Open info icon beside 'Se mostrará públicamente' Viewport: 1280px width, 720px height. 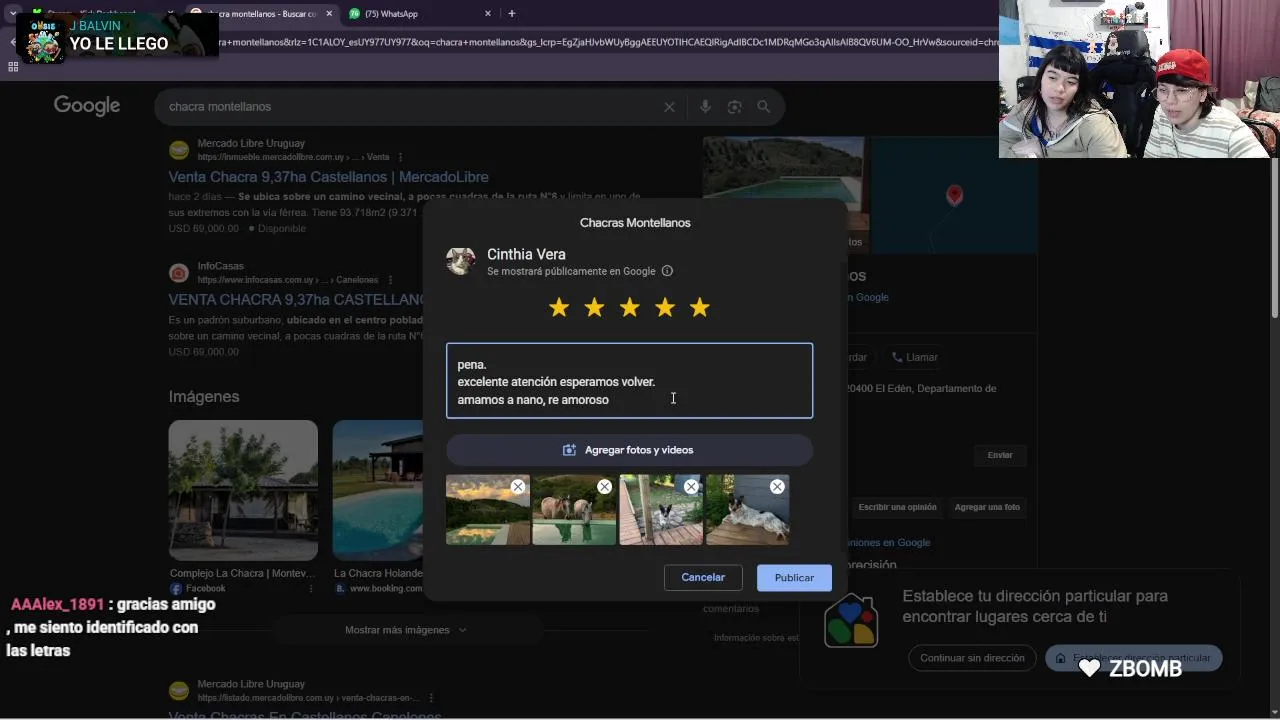(667, 271)
